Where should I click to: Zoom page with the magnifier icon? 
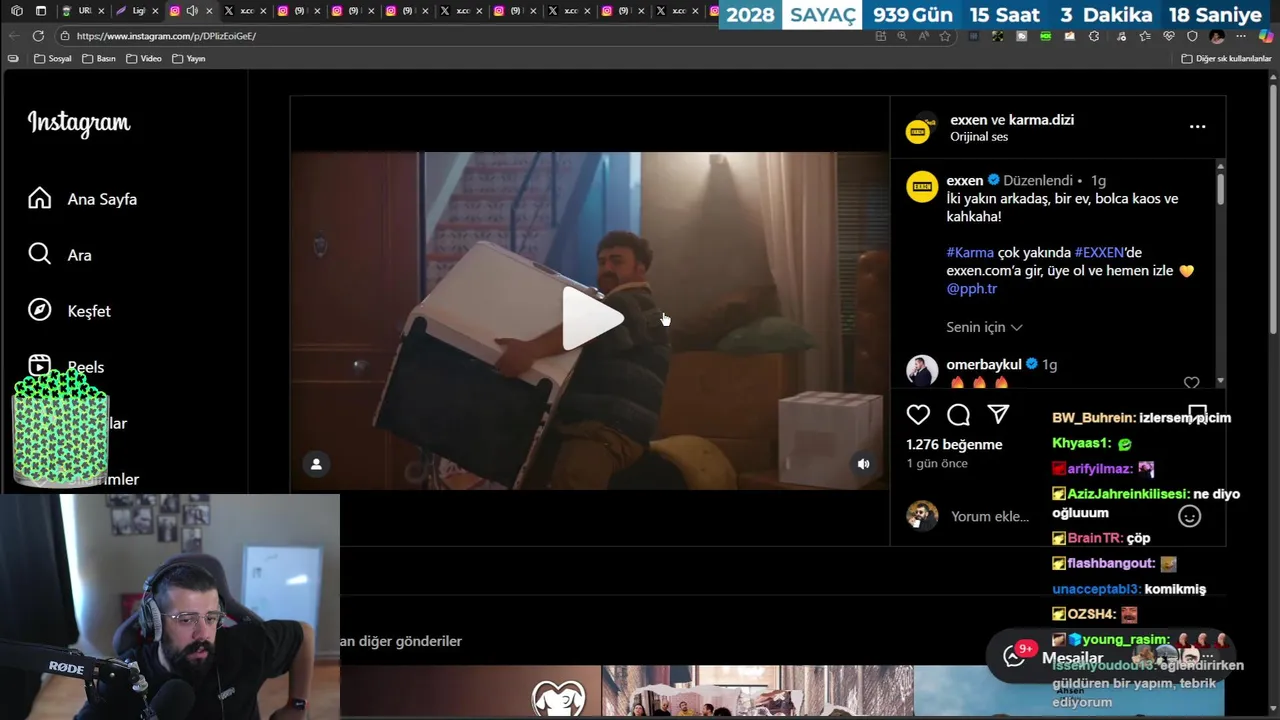coord(902,36)
